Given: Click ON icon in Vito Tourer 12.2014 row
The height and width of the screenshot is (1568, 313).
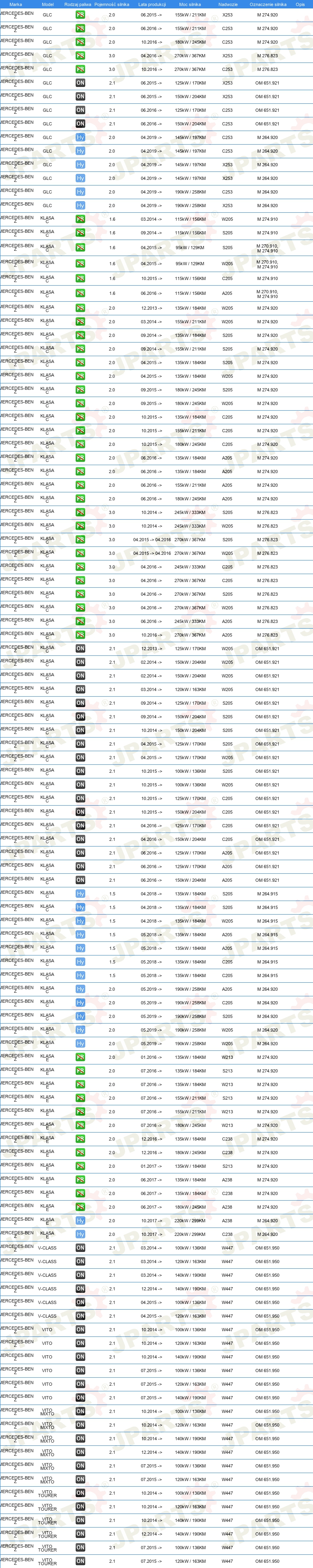Looking at the screenshot, I should pyautogui.click(x=80, y=1534).
